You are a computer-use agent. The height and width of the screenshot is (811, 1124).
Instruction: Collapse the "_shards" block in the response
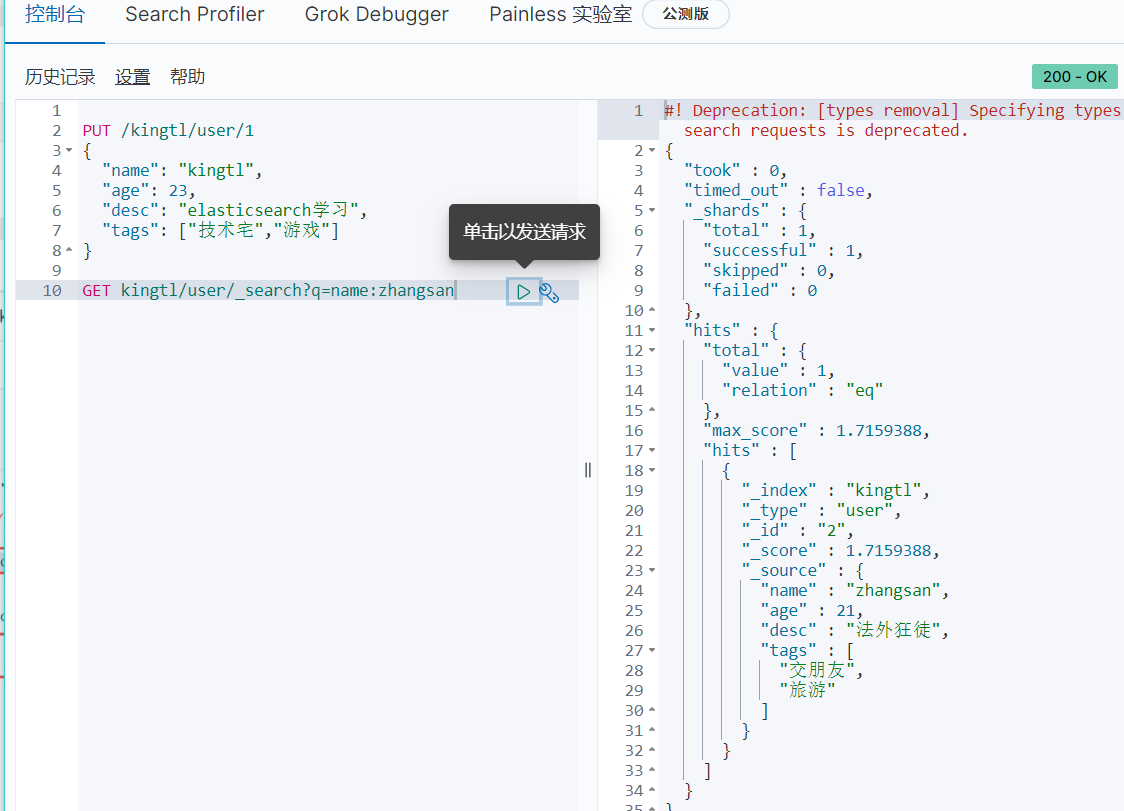[652, 211]
